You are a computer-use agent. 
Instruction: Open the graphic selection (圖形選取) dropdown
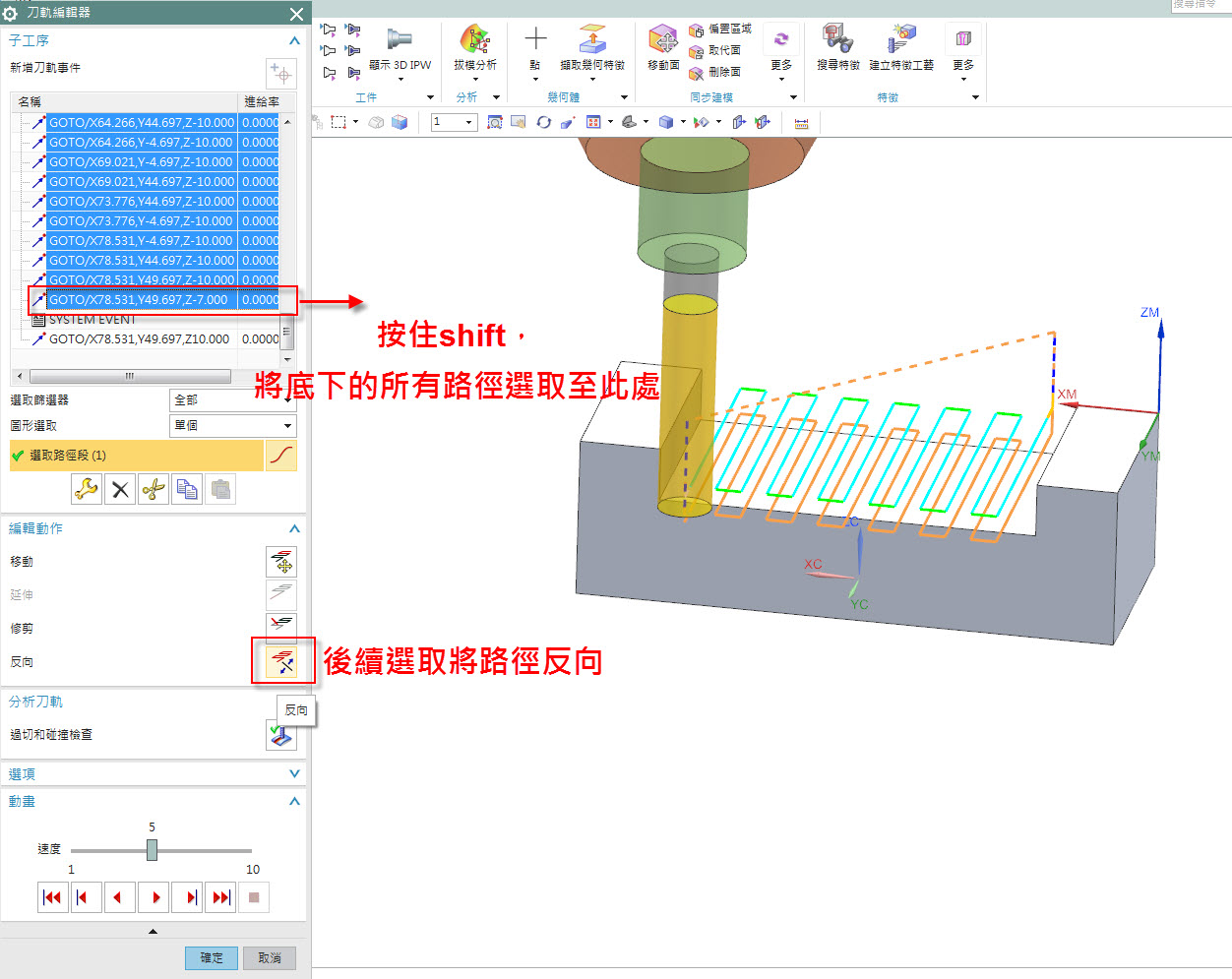coord(232,426)
